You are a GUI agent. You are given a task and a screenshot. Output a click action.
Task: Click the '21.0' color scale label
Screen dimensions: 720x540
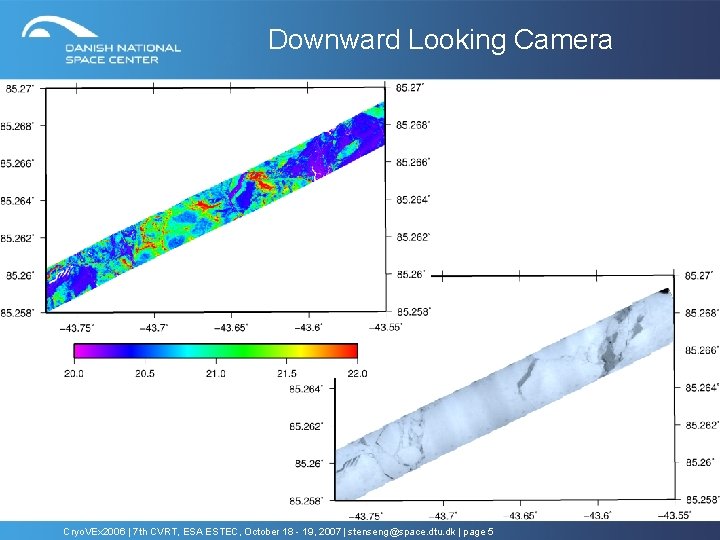point(215,374)
